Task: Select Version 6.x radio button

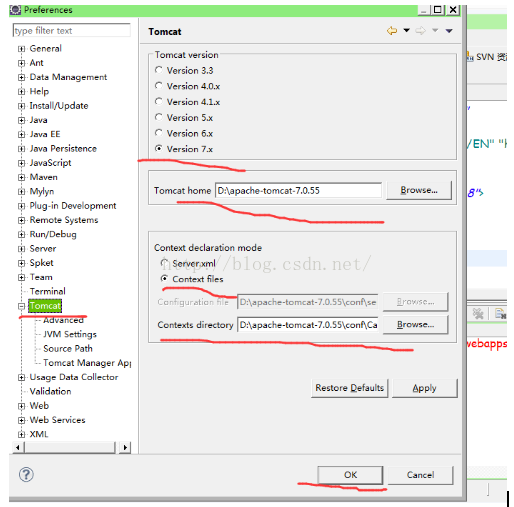Action: (x=159, y=133)
